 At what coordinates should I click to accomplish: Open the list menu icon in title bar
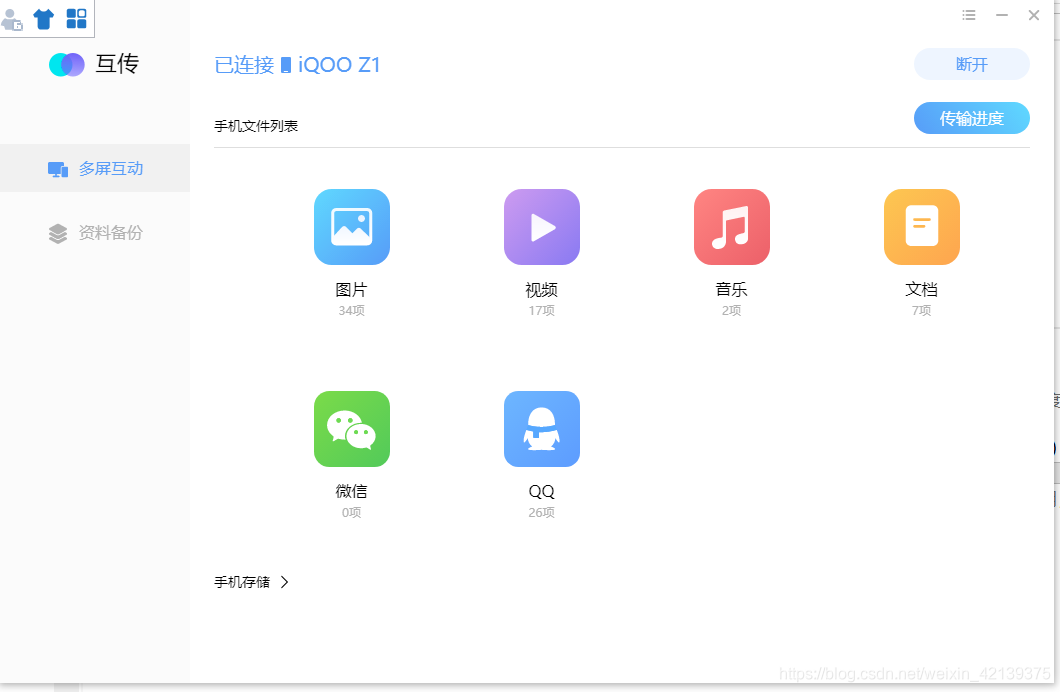pyautogui.click(x=969, y=15)
